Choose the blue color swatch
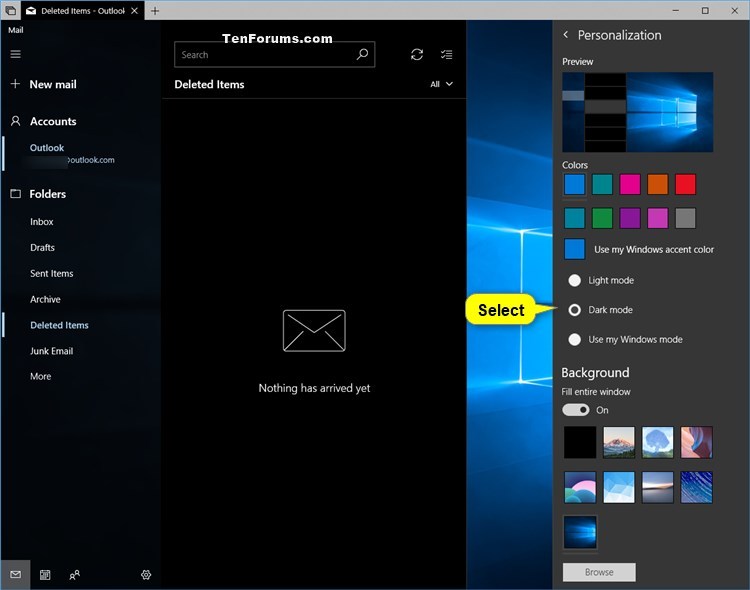Image resolution: width=750 pixels, height=590 pixels. [574, 184]
